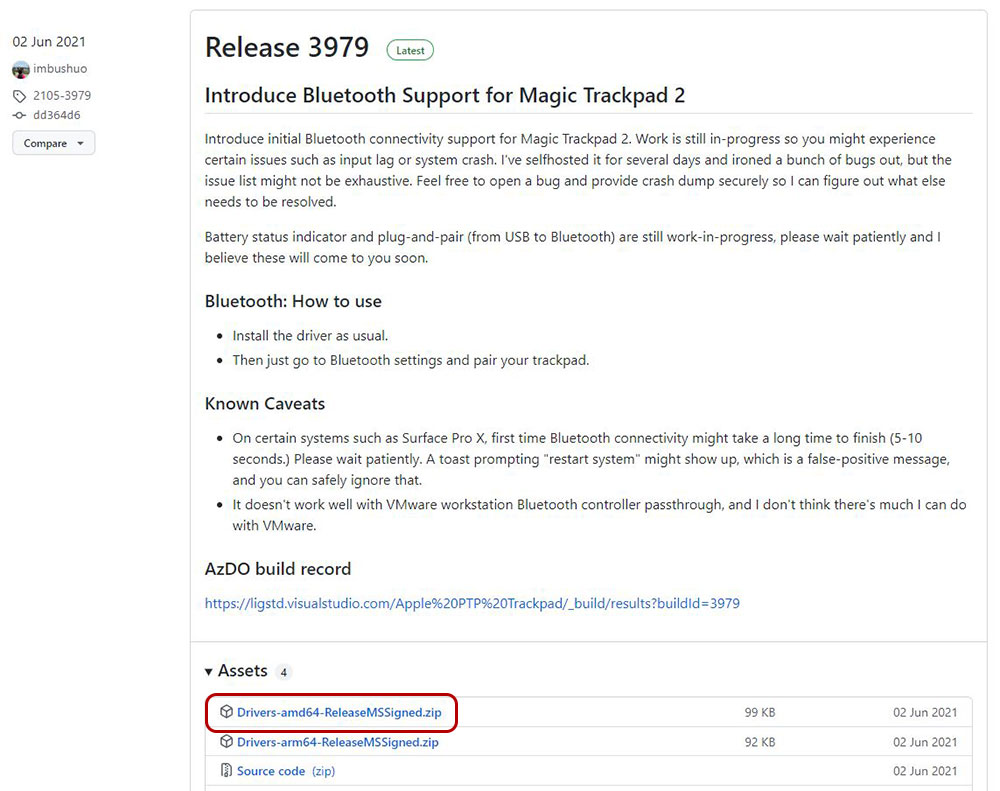Image resolution: width=1000 pixels, height=791 pixels.
Task: Open the Compare dropdown
Action: (x=54, y=143)
